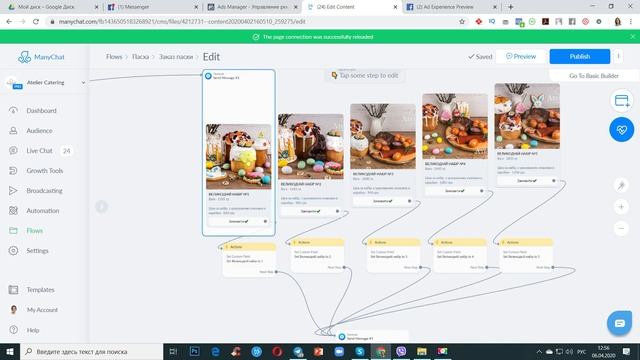Select the Flows folder icon
This screenshot has width=640, height=360.
click(13, 231)
